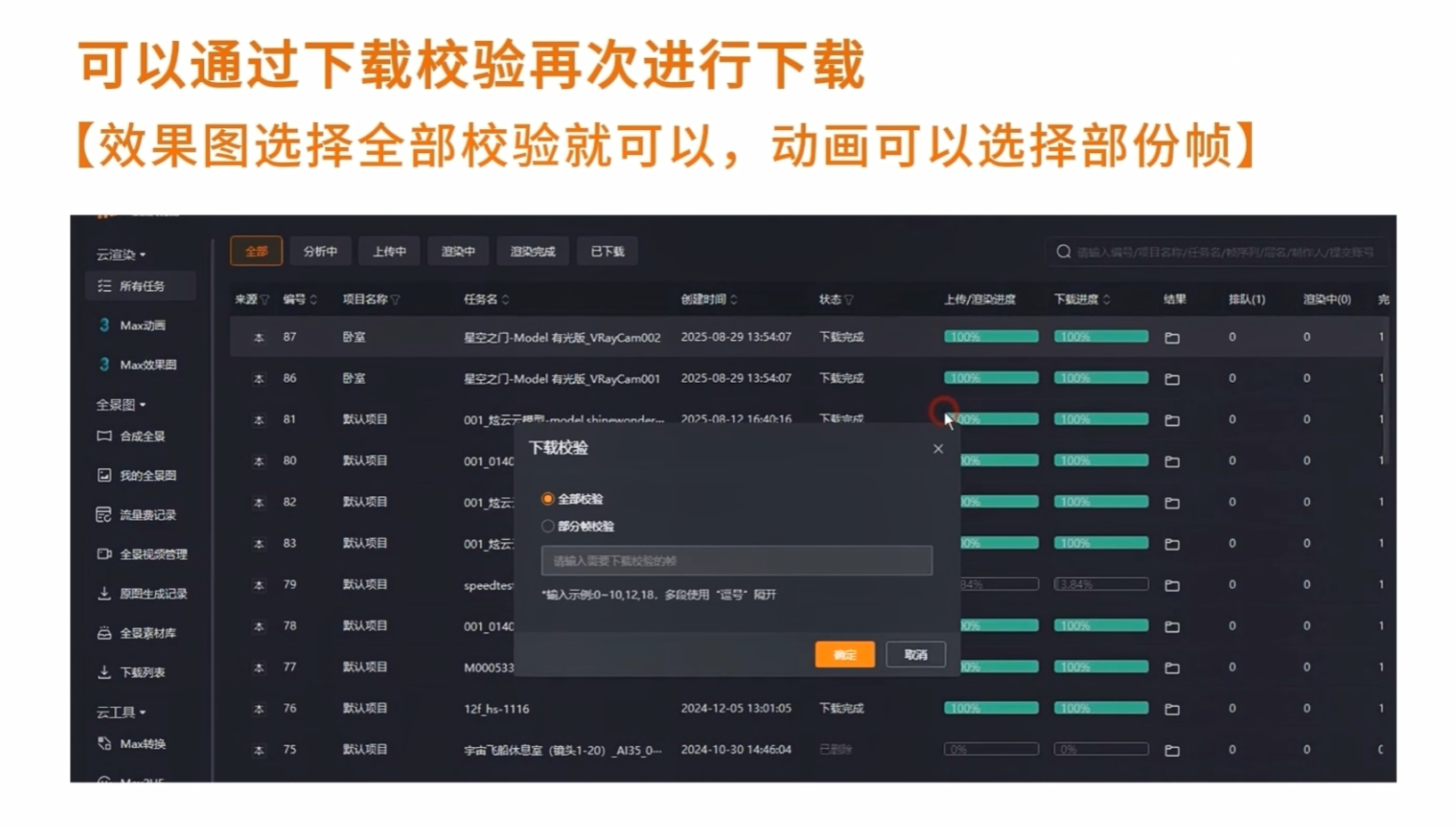Collapse the 全景图 sidebar section

pos(121,405)
